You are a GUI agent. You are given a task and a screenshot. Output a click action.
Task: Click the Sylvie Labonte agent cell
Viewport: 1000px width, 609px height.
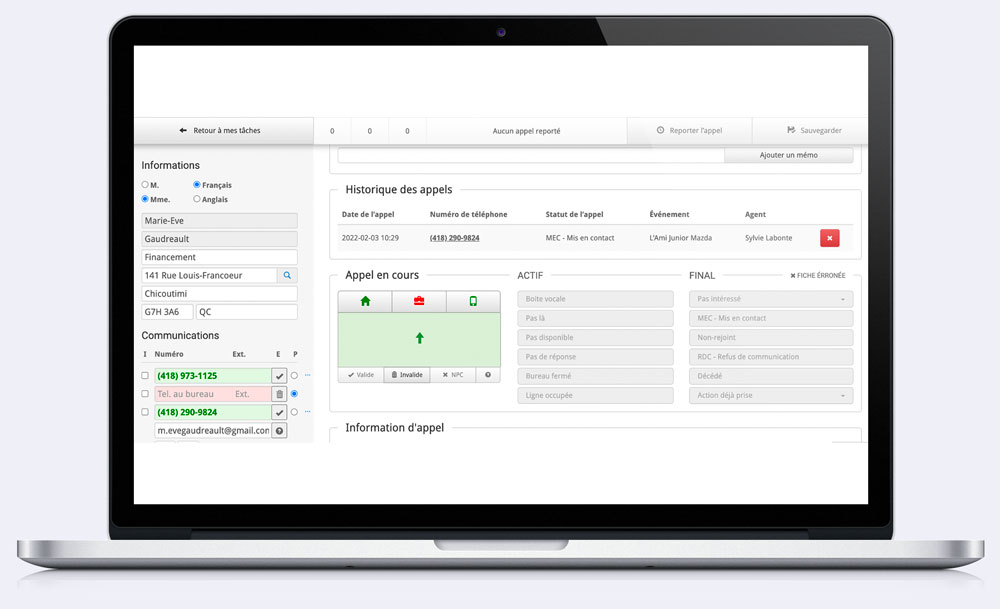[x=768, y=238]
